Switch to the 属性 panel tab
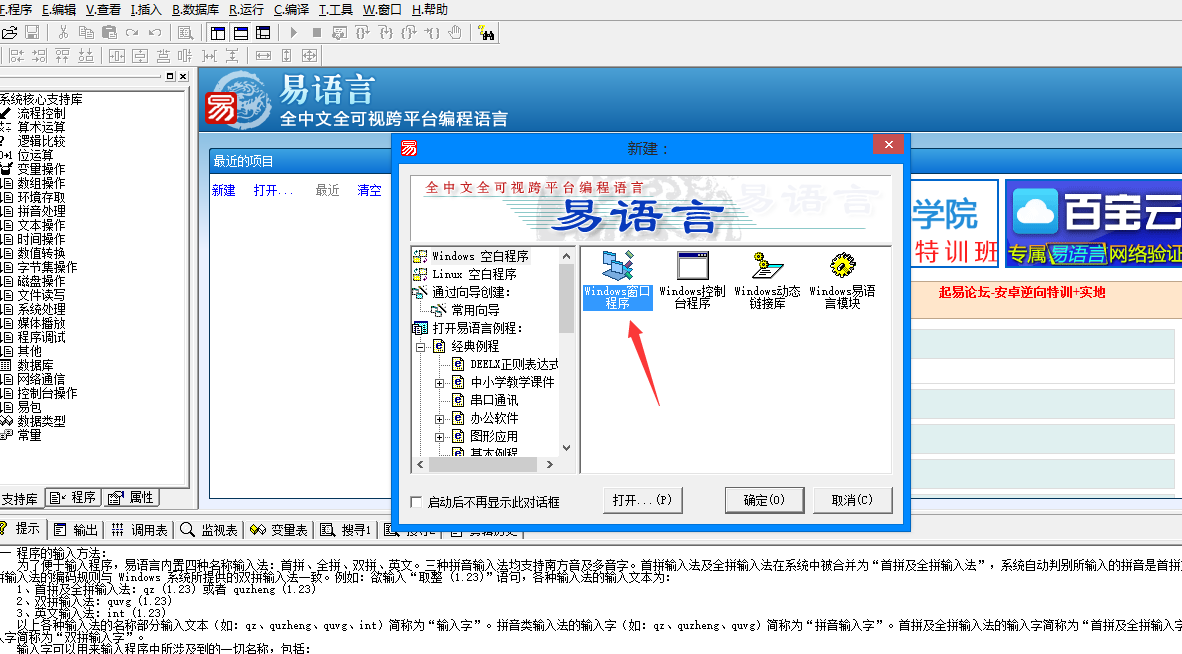Image resolution: width=1182 pixels, height=654 pixels. pyautogui.click(x=131, y=498)
